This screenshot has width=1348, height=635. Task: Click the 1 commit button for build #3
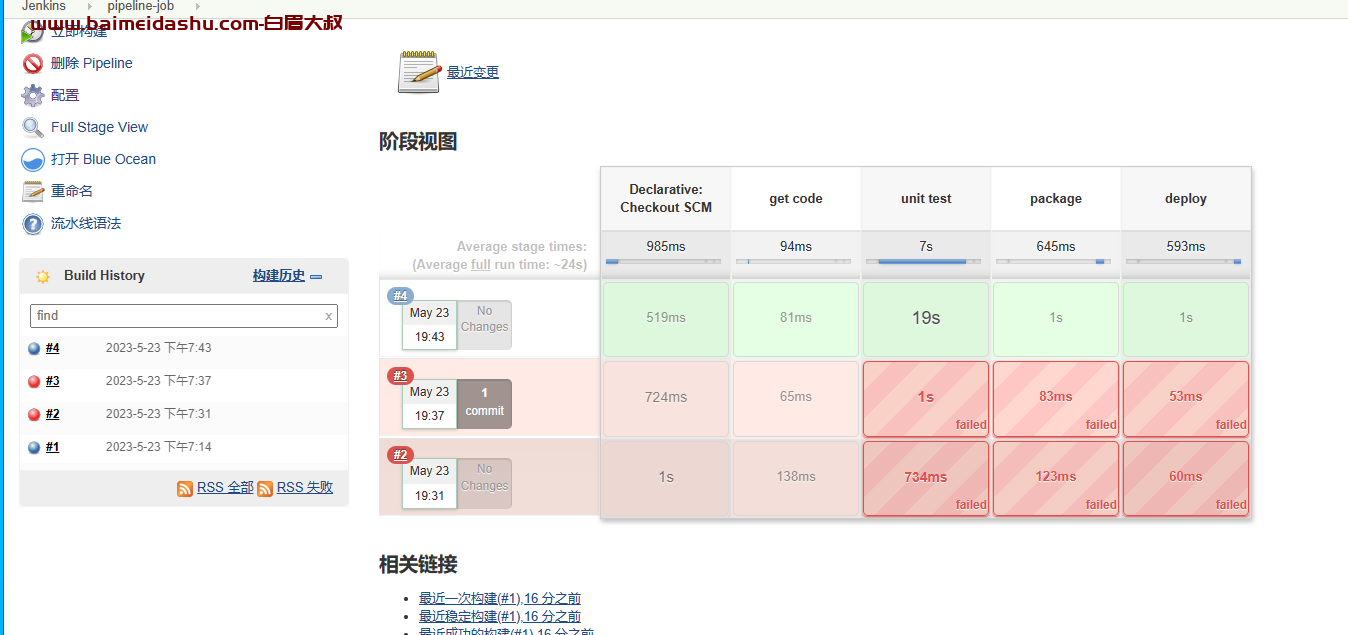pos(485,403)
